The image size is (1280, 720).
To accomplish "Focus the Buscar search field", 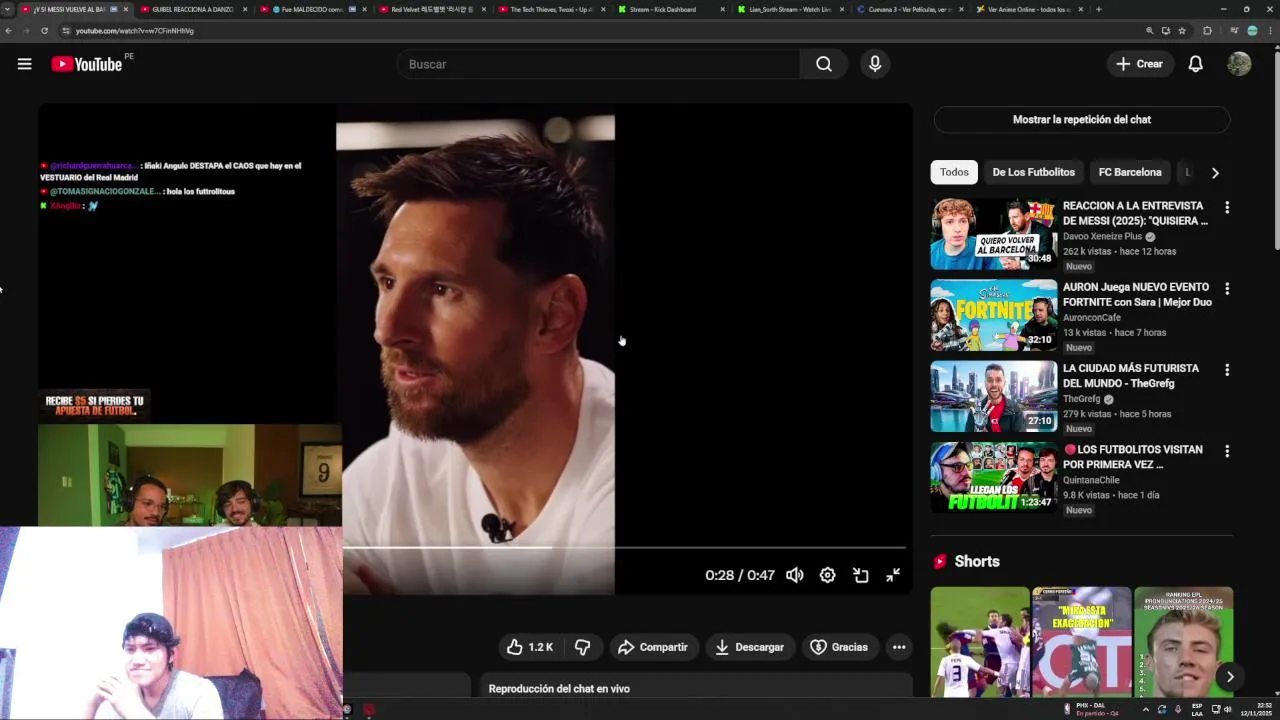I will pos(598,64).
